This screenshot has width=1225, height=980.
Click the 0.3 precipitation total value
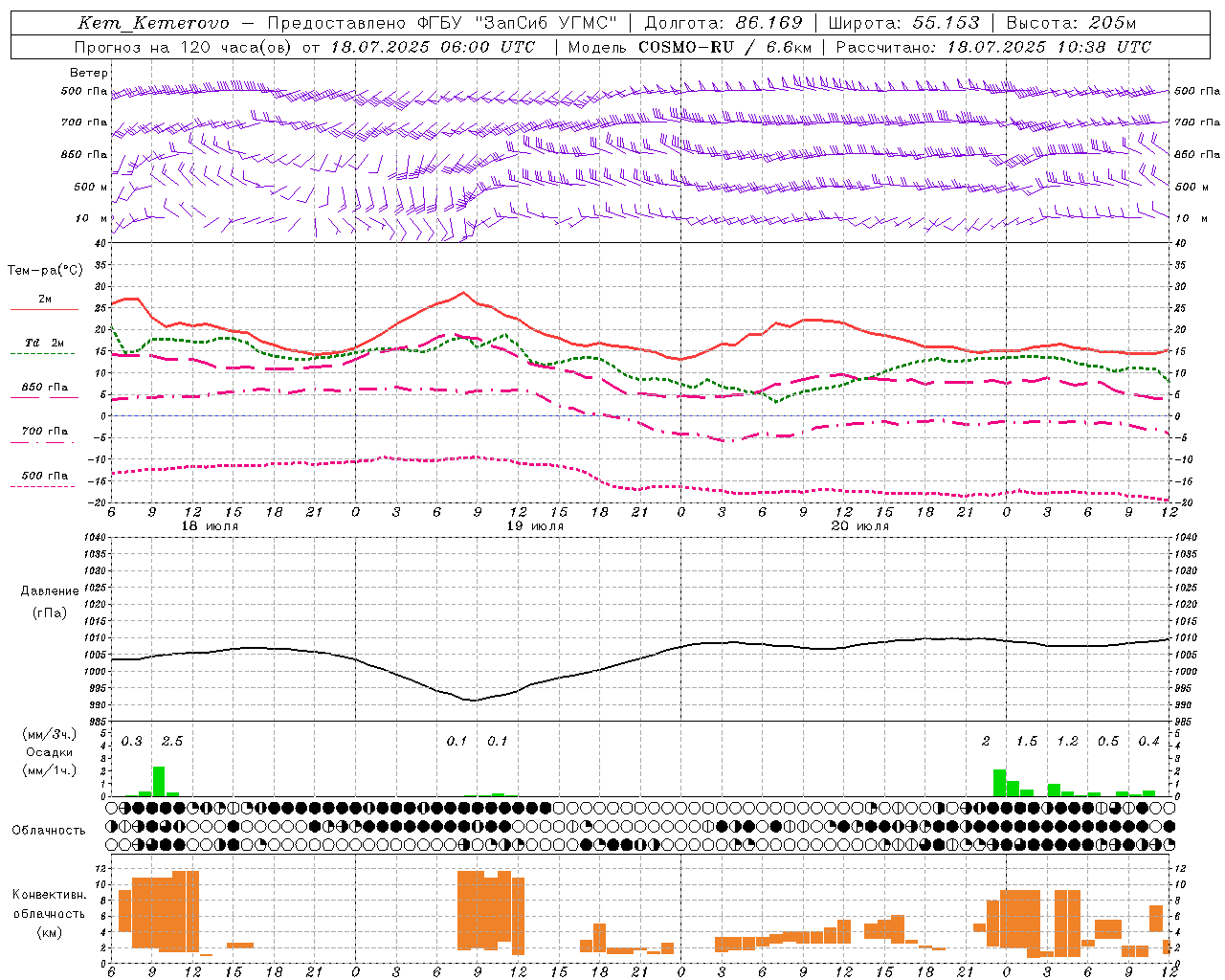132,742
